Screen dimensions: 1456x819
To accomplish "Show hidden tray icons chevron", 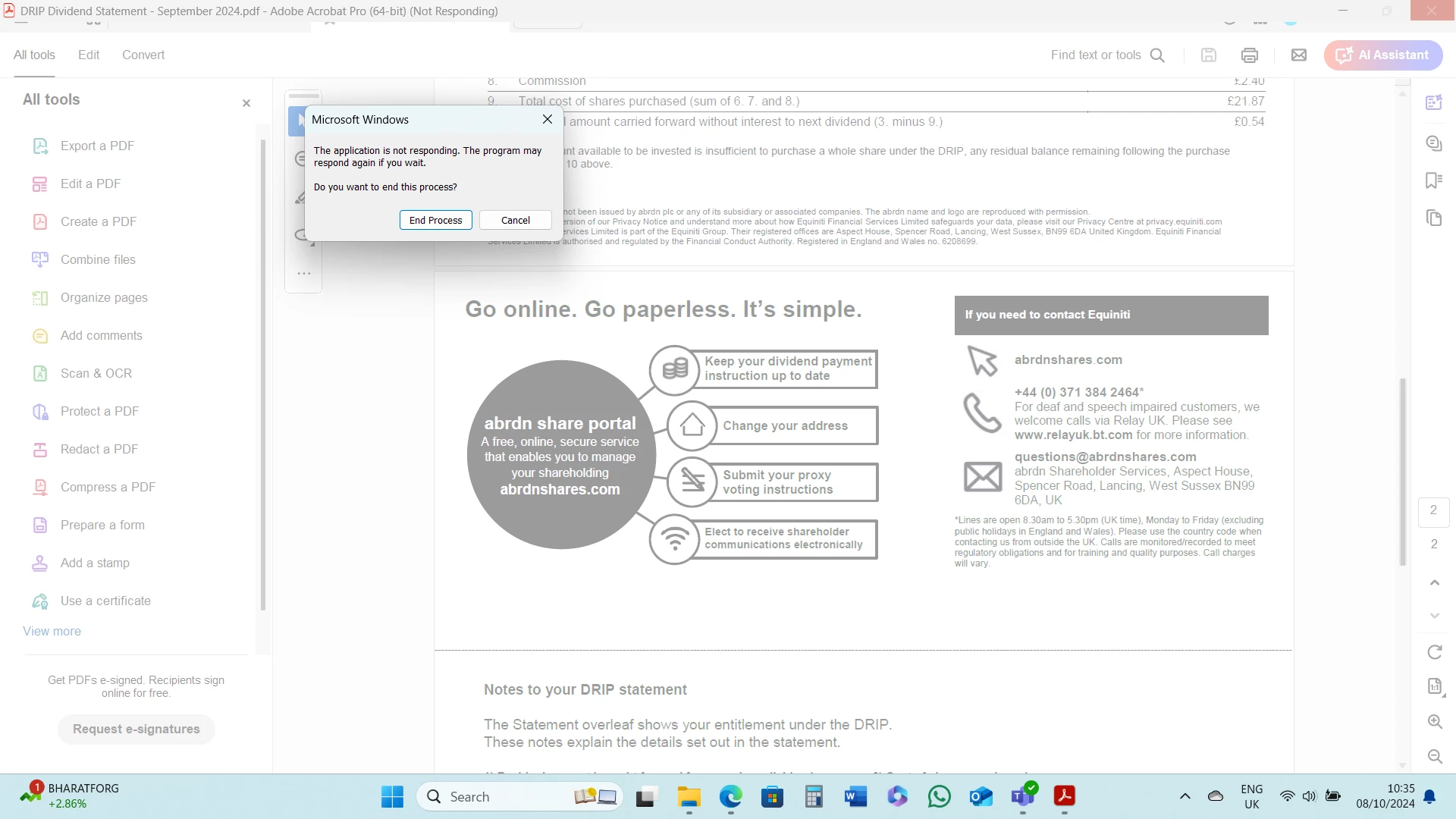I will pos(1185,796).
